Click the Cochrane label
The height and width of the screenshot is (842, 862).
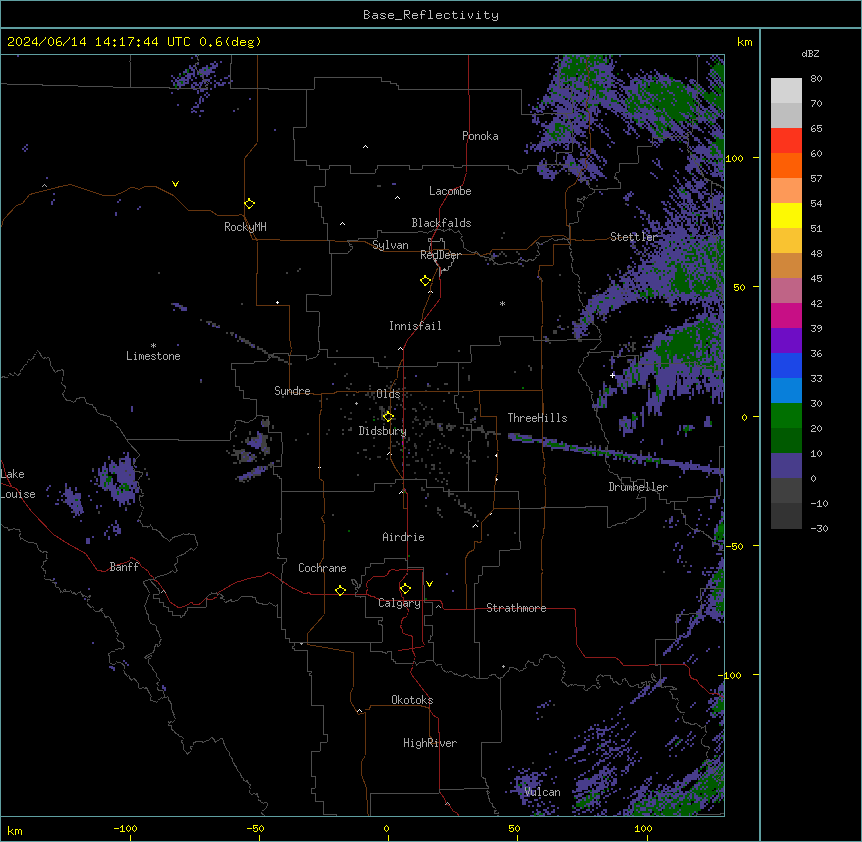(322, 568)
